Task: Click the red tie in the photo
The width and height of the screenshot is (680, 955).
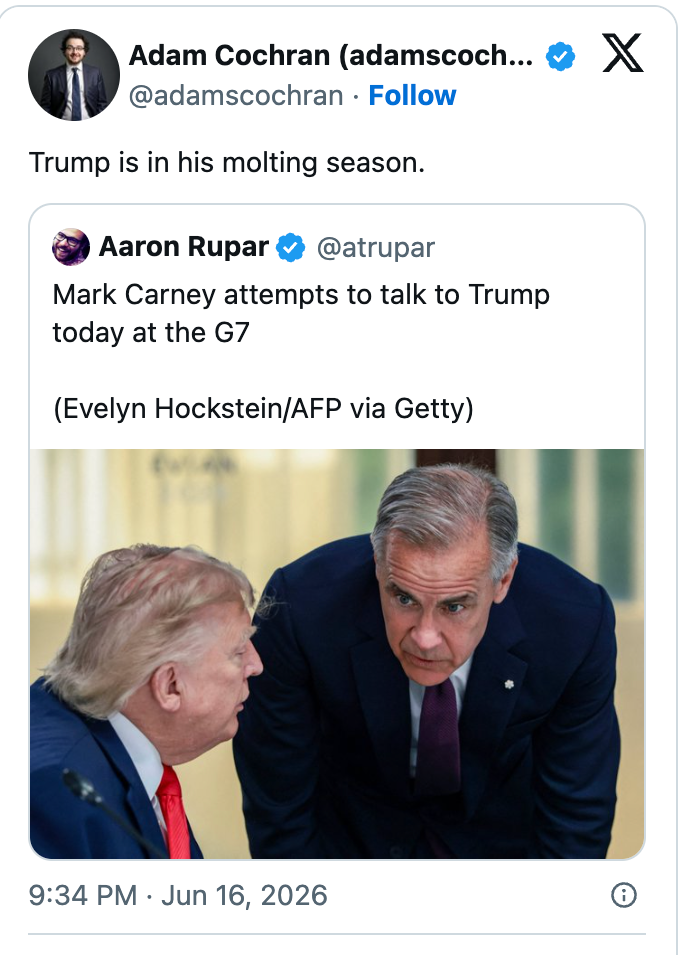Action: tap(174, 812)
